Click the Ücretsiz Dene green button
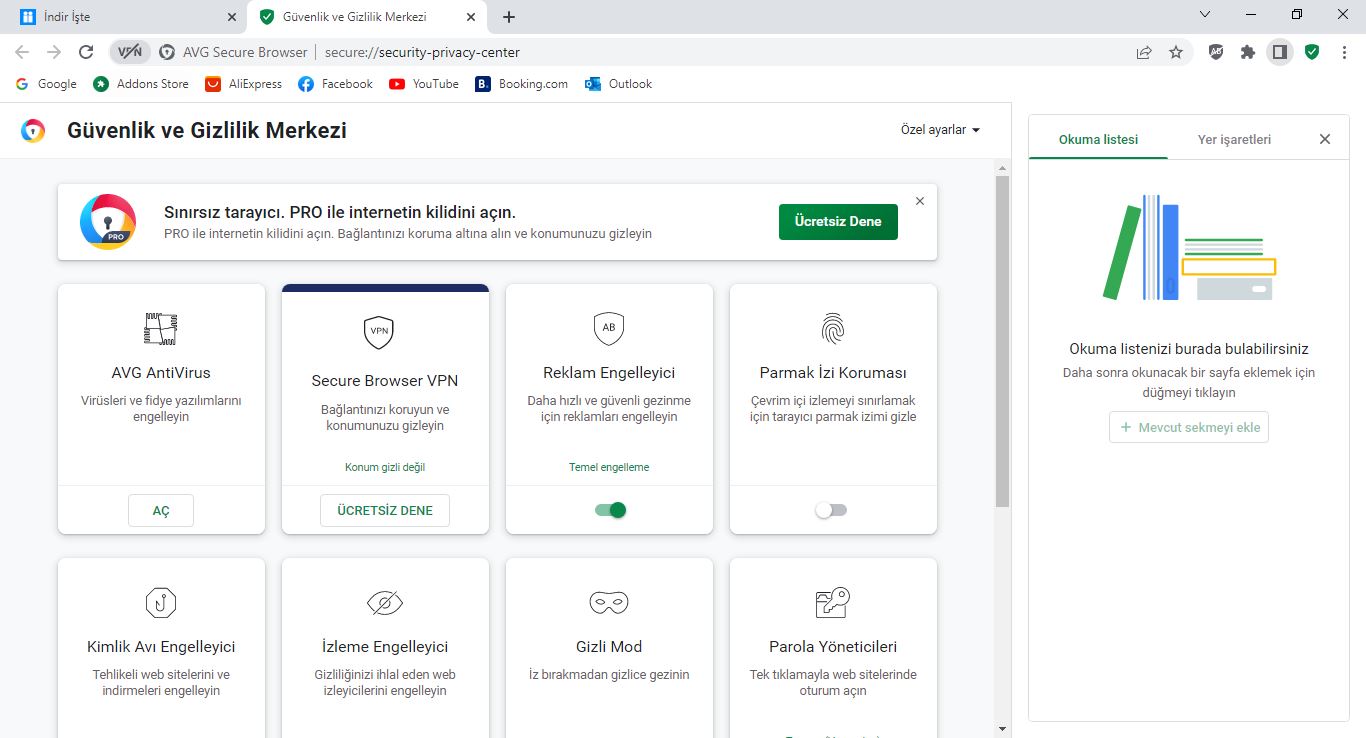1366x738 pixels. click(838, 221)
